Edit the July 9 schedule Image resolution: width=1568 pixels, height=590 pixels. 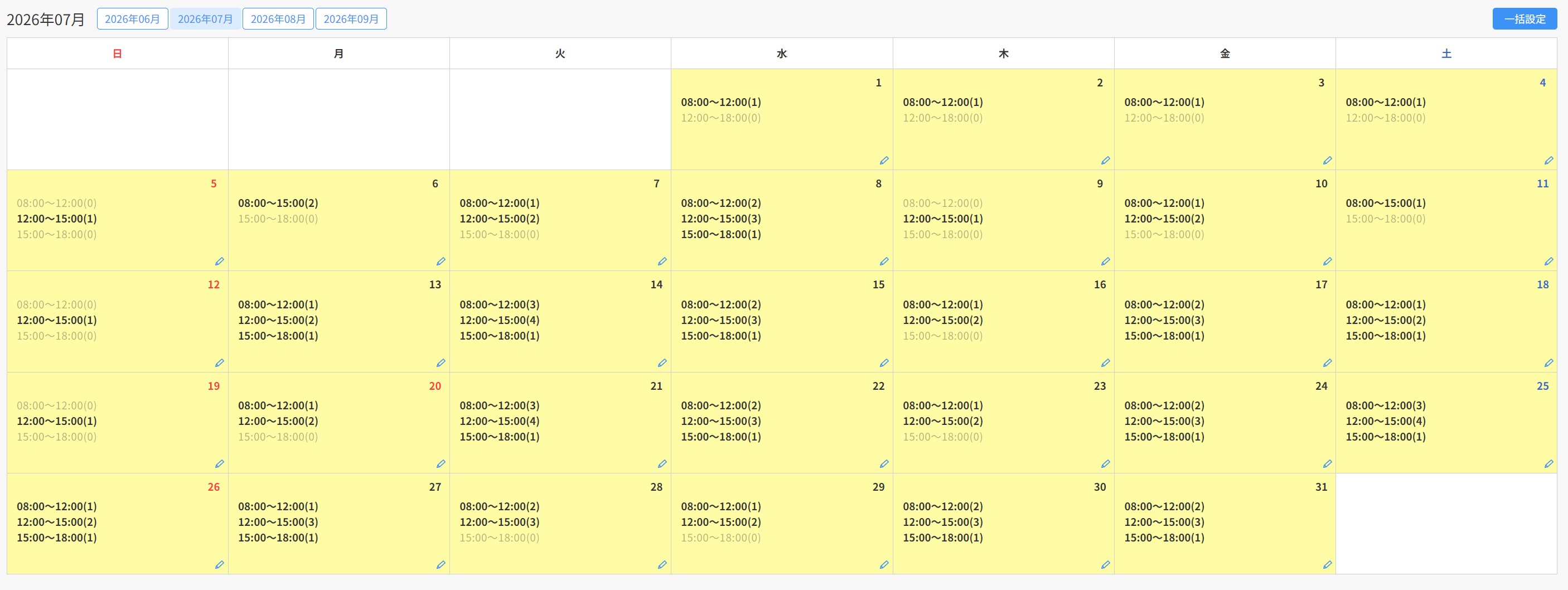[x=1105, y=262]
